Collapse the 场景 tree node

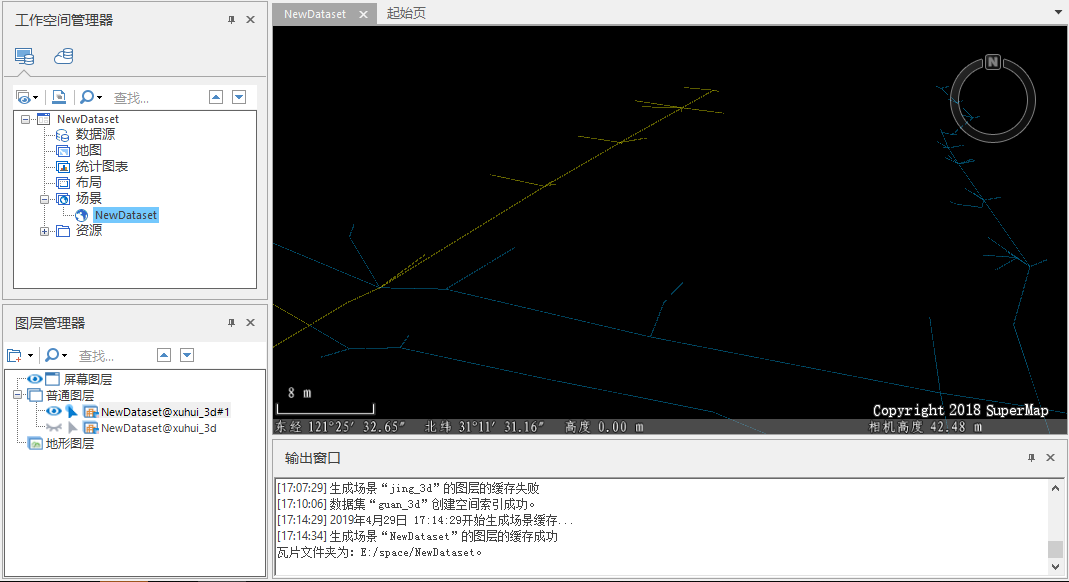click(x=45, y=199)
